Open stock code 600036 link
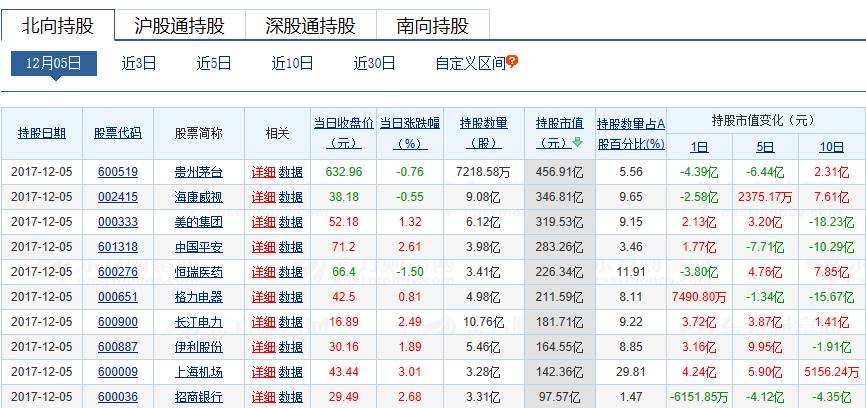The height and width of the screenshot is (408, 866). click(x=118, y=397)
